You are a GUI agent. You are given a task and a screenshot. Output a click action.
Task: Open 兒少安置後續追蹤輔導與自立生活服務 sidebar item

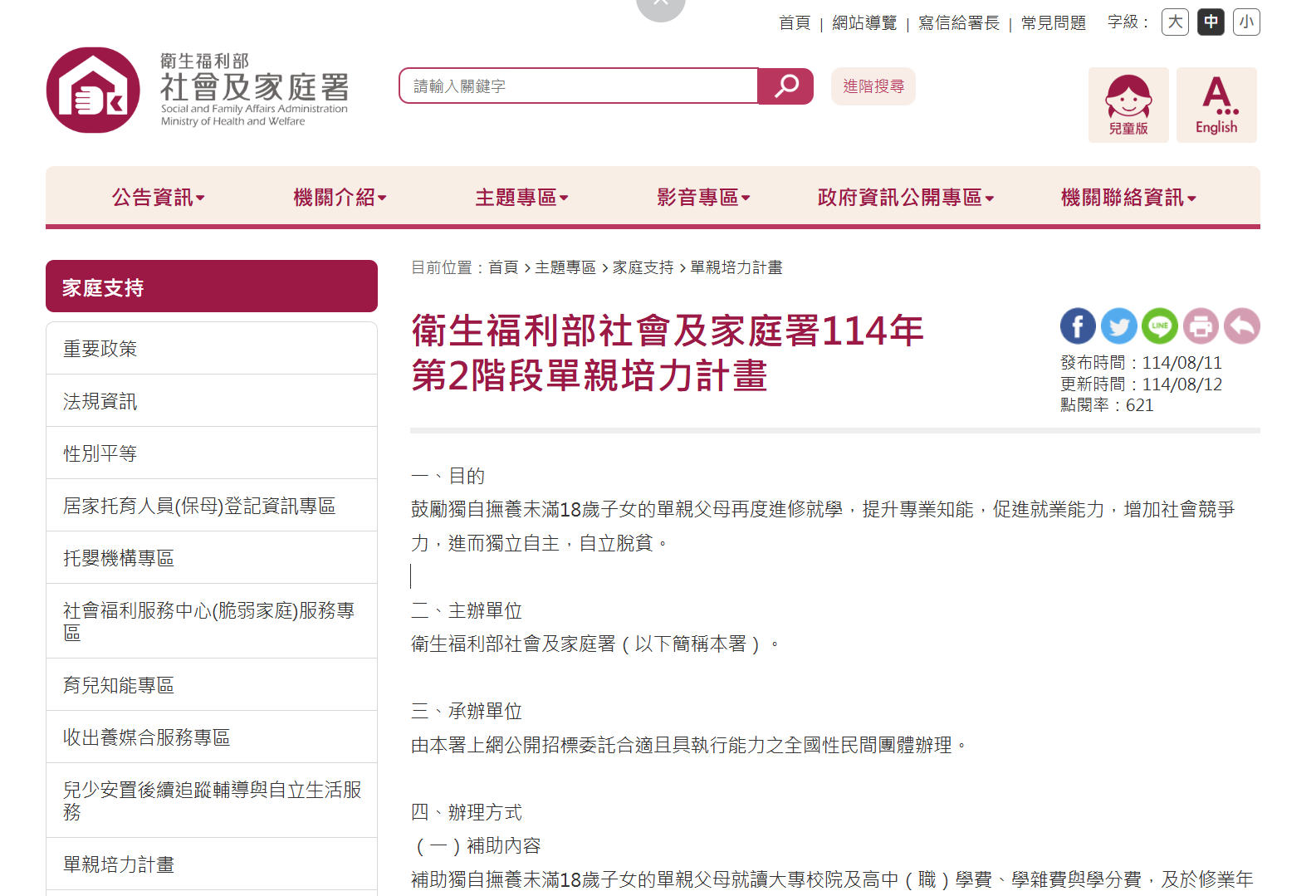(x=212, y=801)
